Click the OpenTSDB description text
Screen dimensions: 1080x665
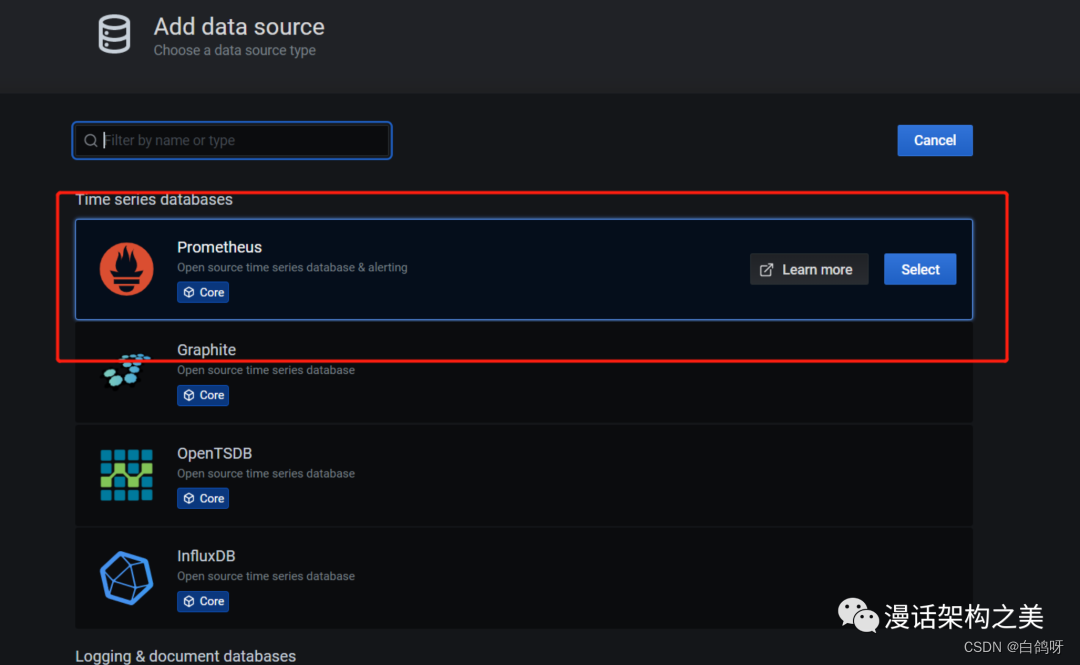tap(266, 473)
